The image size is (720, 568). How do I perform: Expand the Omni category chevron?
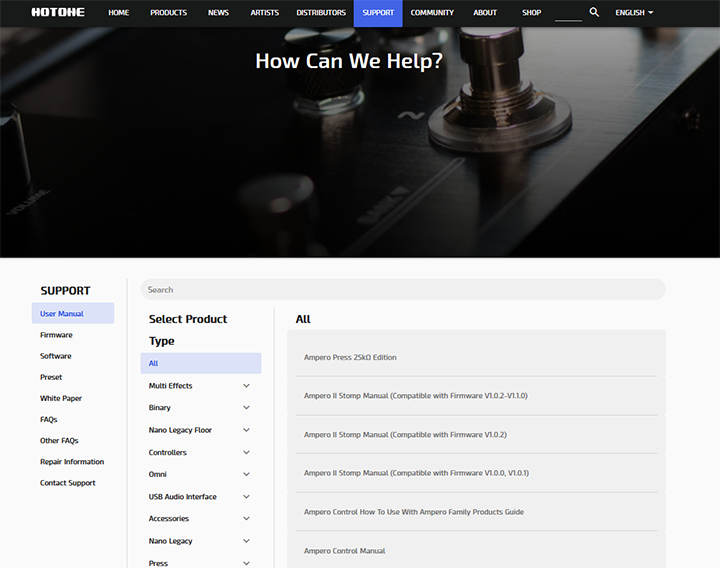pyautogui.click(x=246, y=474)
